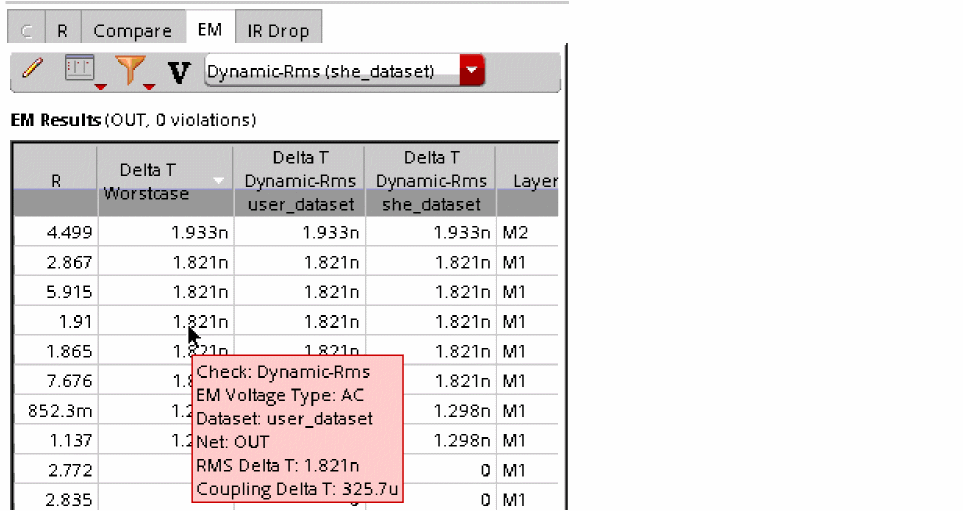Click the orange funnel filter icon
The image size is (963, 511).
130,69
